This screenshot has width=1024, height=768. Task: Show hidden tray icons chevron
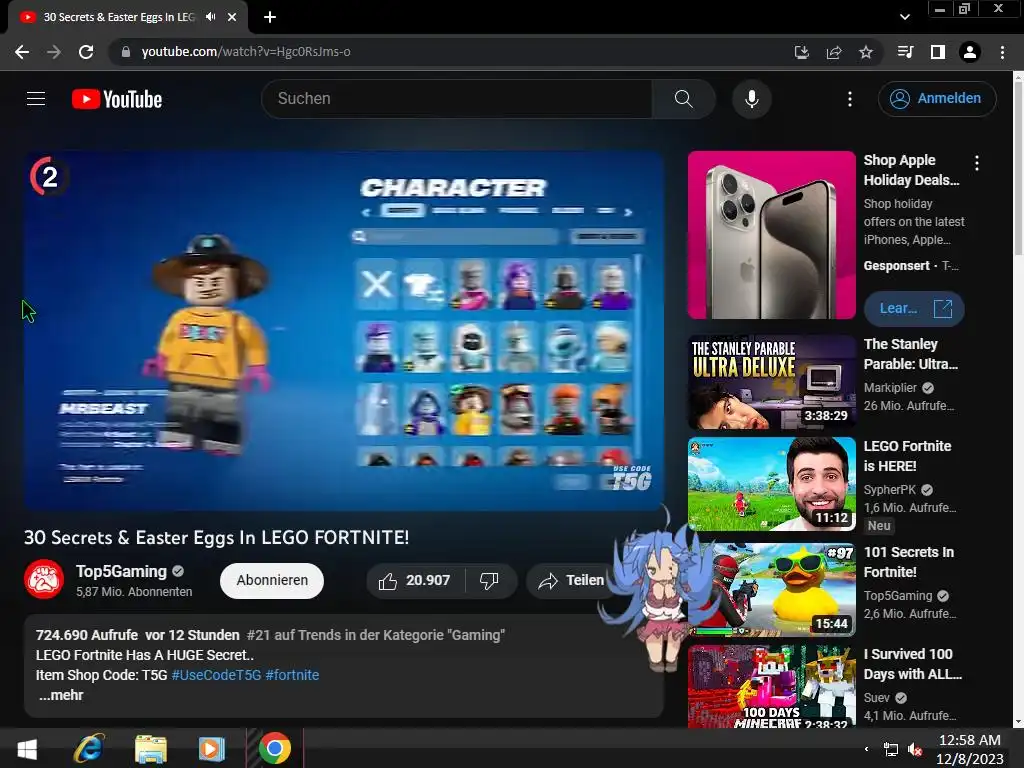click(x=867, y=749)
